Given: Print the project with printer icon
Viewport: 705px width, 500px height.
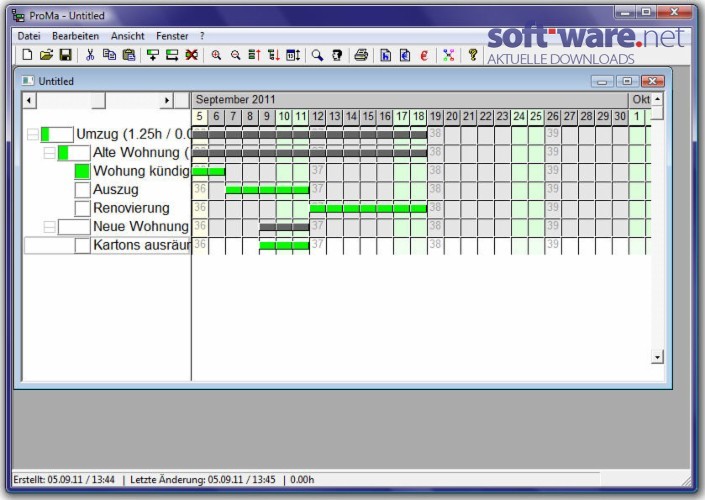Looking at the screenshot, I should [x=361, y=55].
